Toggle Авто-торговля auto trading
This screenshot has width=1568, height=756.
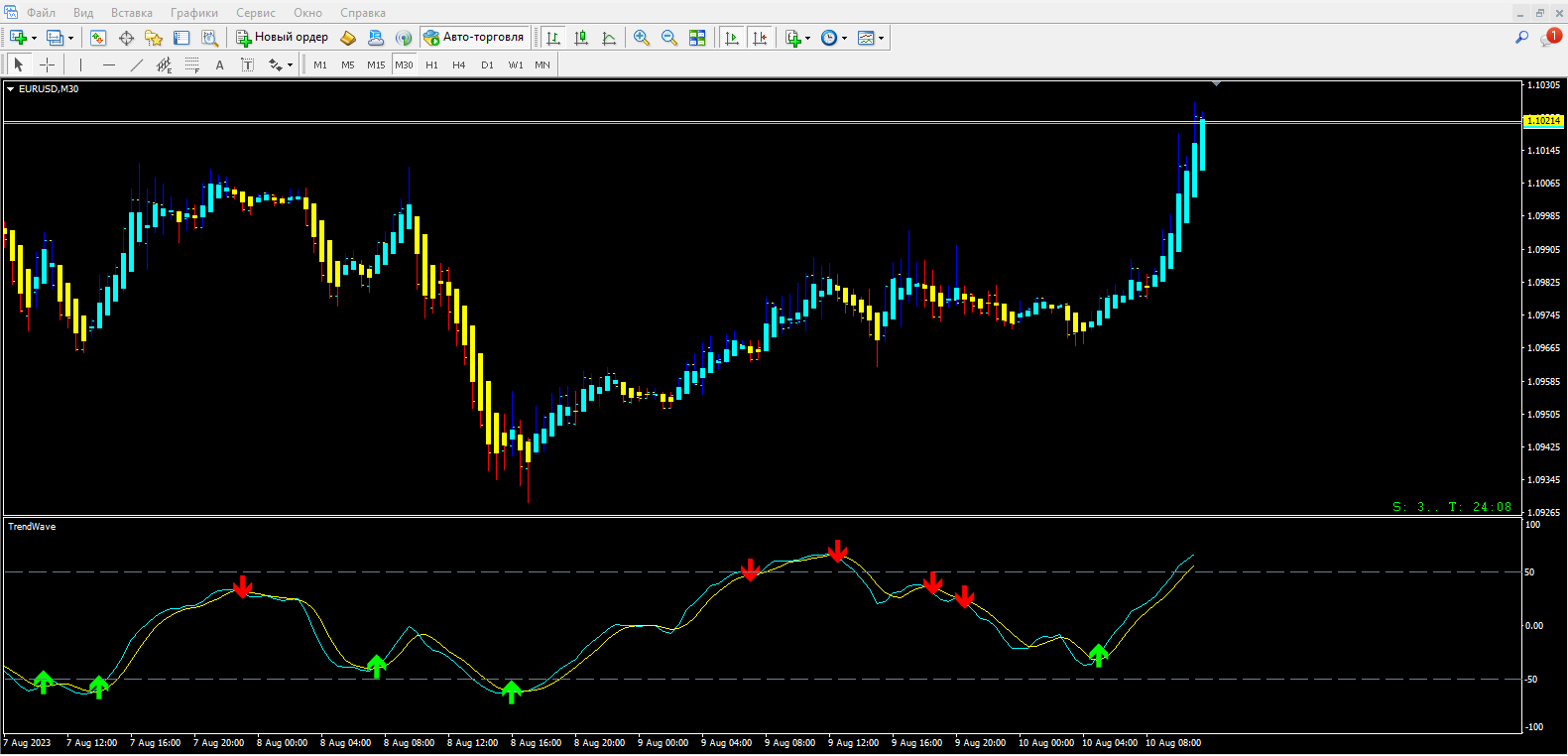pos(474,38)
